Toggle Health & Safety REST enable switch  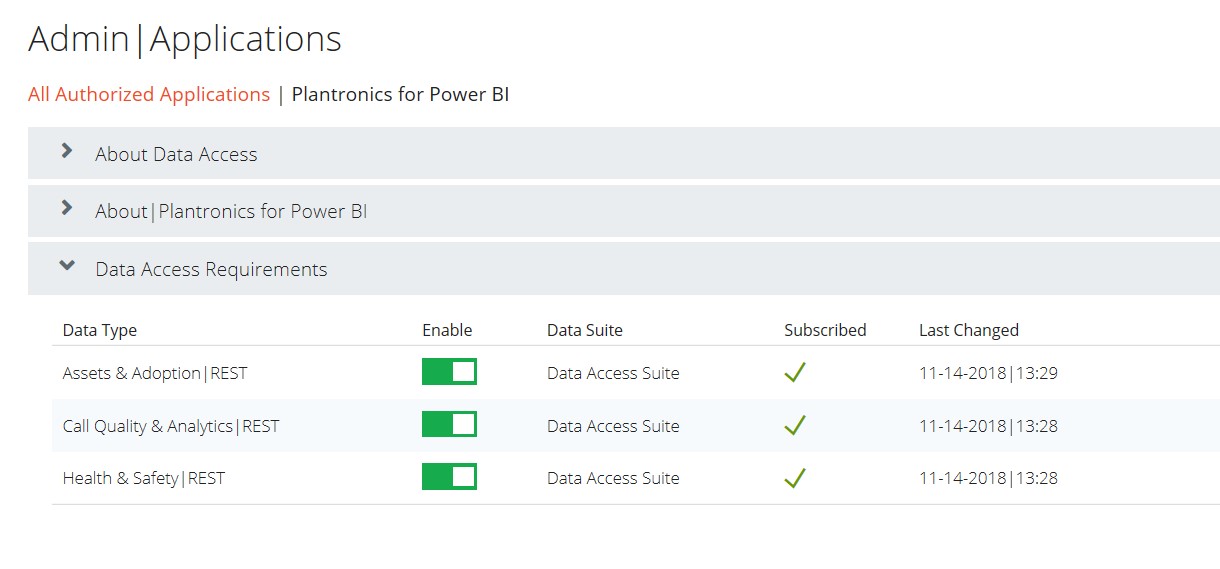click(449, 477)
